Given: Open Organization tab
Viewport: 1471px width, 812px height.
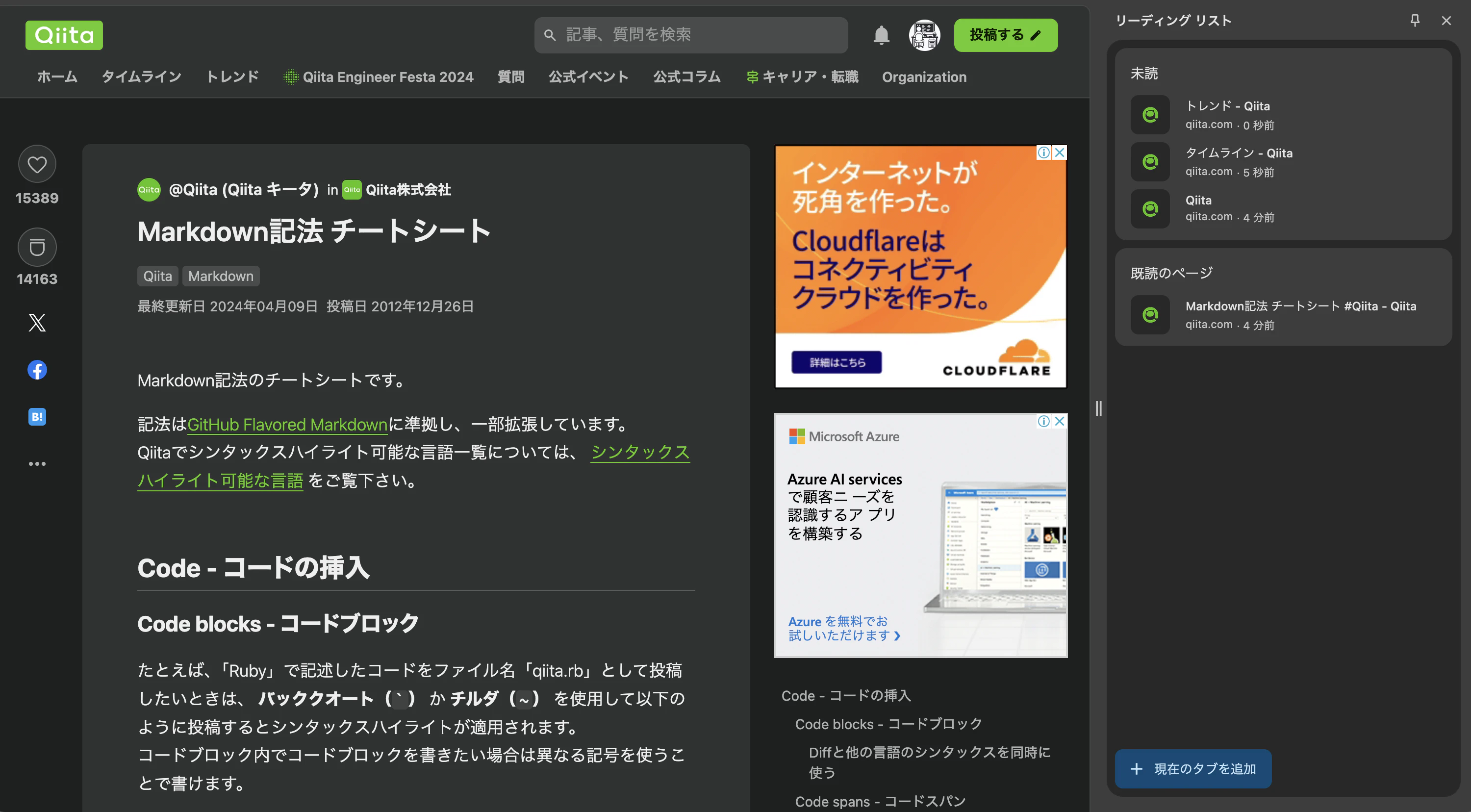Looking at the screenshot, I should [x=924, y=76].
